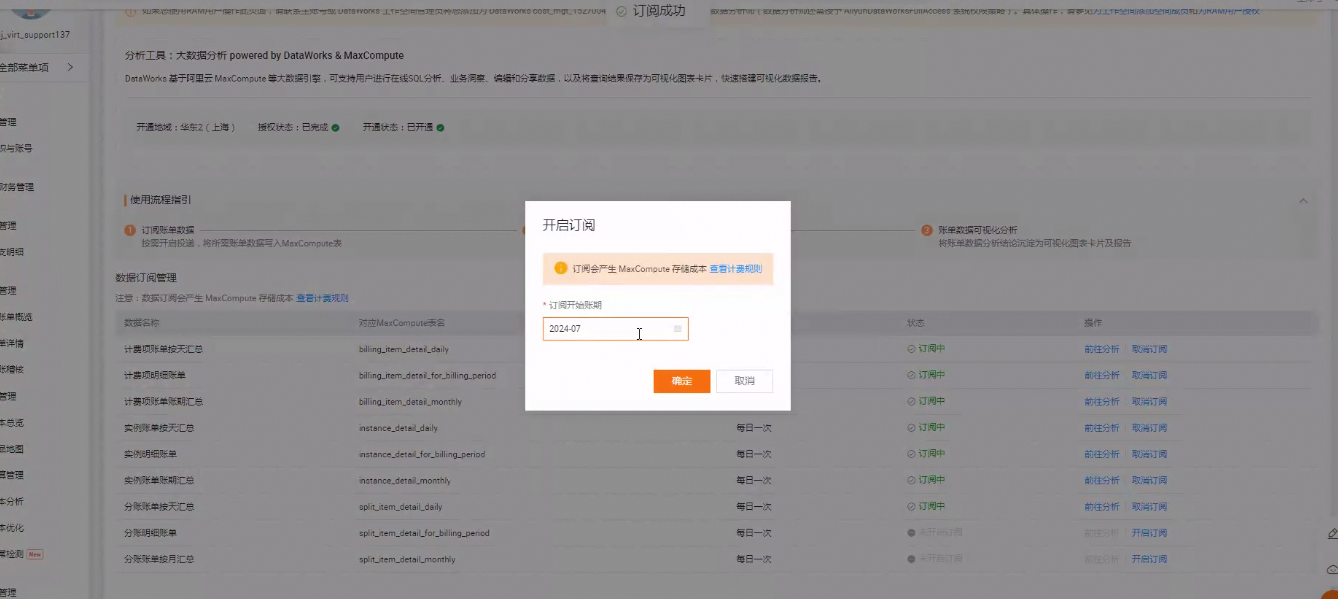Screen dimensions: 1338x599
Task: Click 前往分析 for billing_item_detail_for_billing_period
Action: pos(1101,375)
